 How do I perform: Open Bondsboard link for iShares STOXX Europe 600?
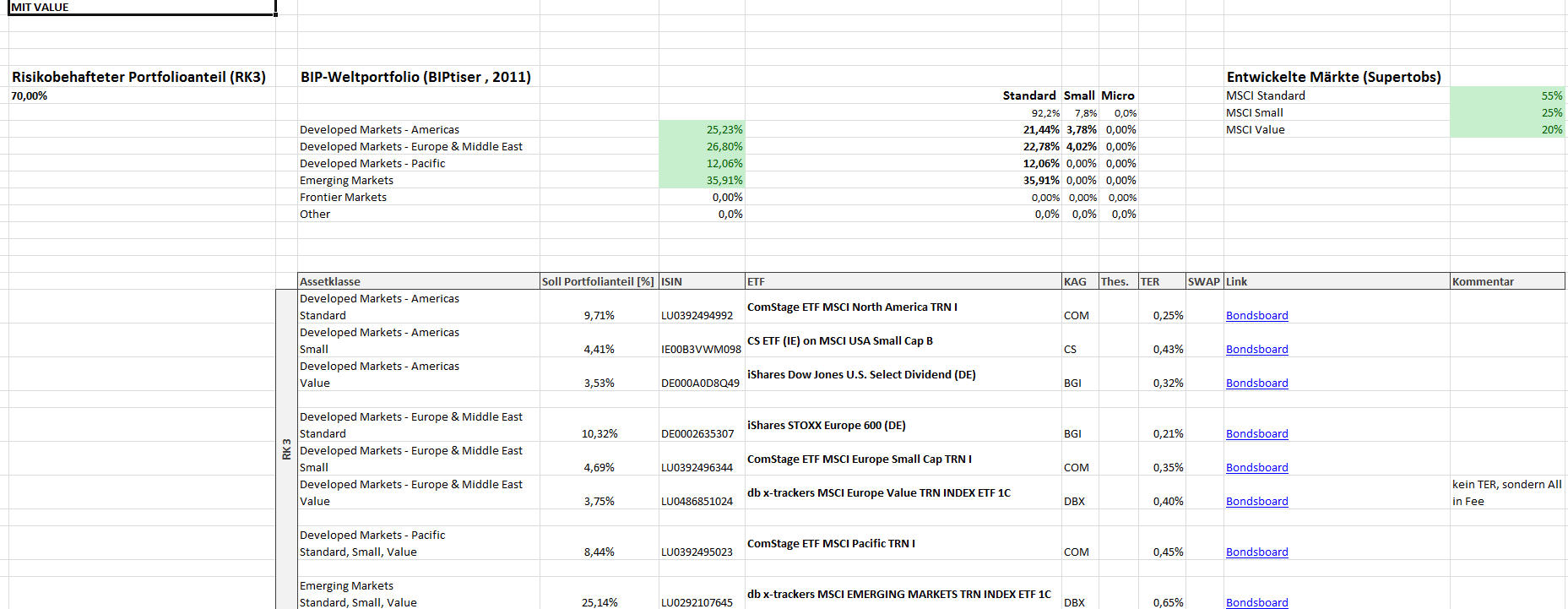pyautogui.click(x=1256, y=433)
